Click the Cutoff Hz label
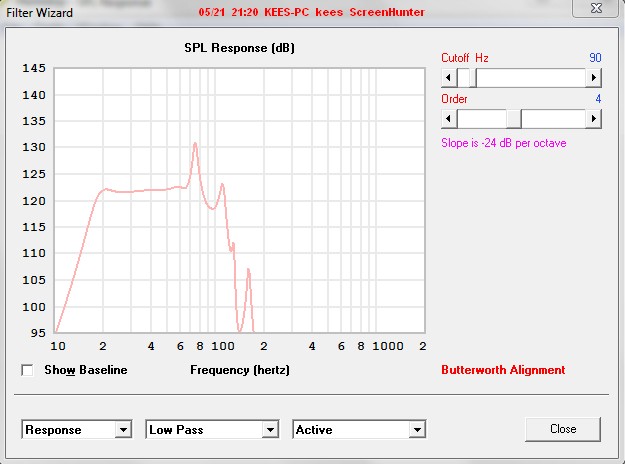Viewport: 625px width, 464px height. click(x=465, y=58)
